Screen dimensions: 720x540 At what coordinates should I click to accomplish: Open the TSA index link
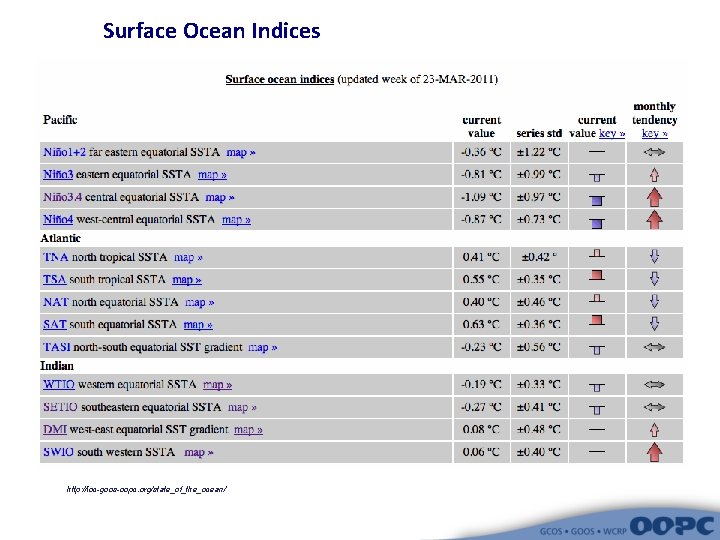(x=55, y=279)
